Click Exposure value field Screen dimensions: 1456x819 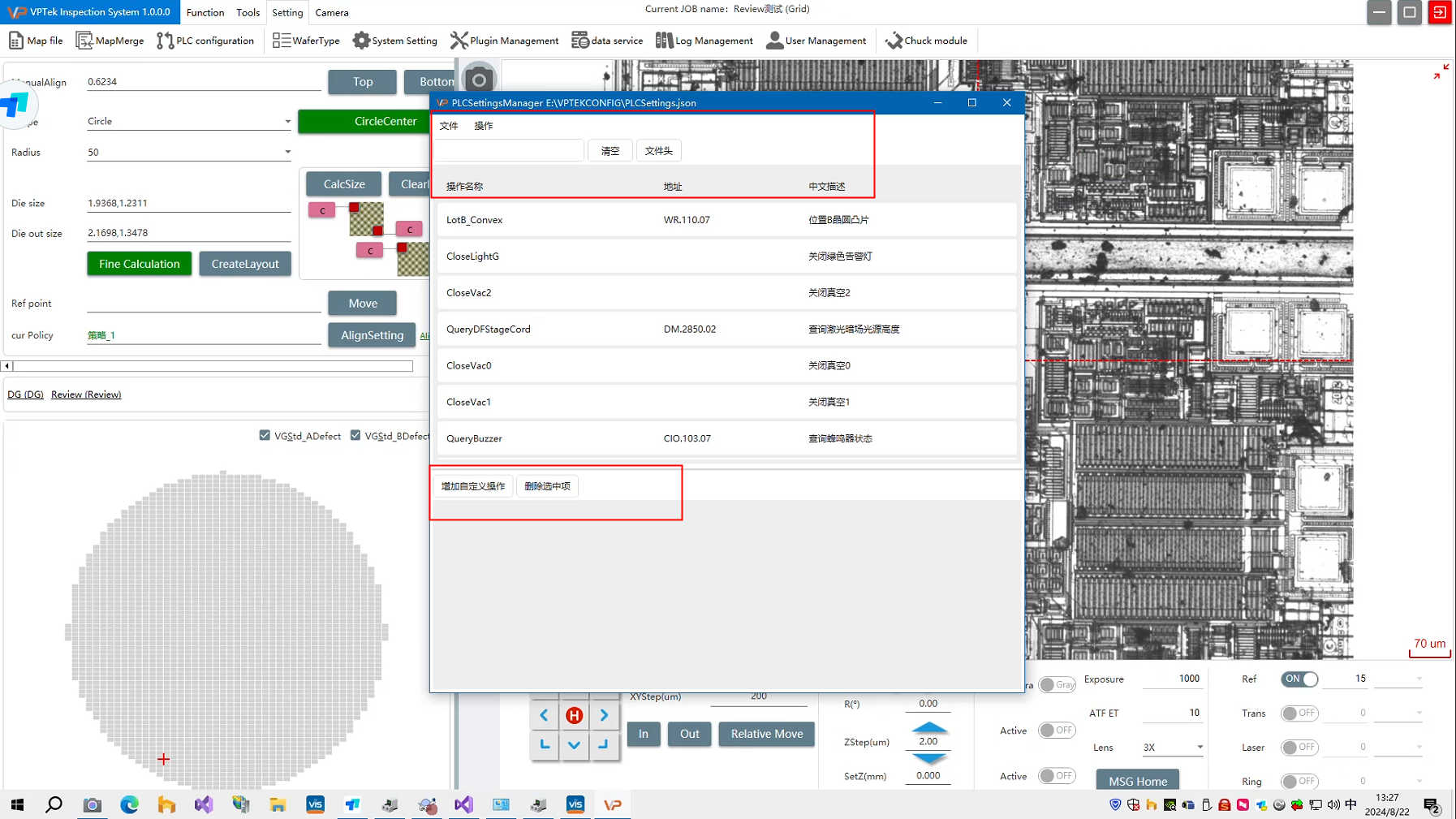tap(1172, 679)
